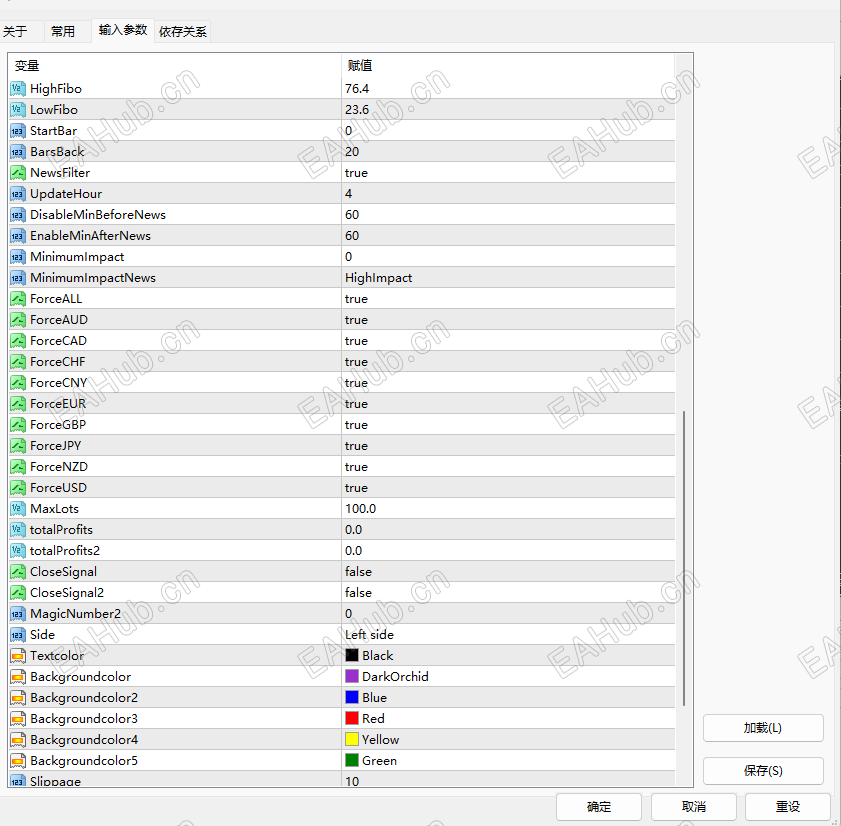Click the ForceALL boolean icon
Viewport: 841px width, 826px height.
coord(18,299)
